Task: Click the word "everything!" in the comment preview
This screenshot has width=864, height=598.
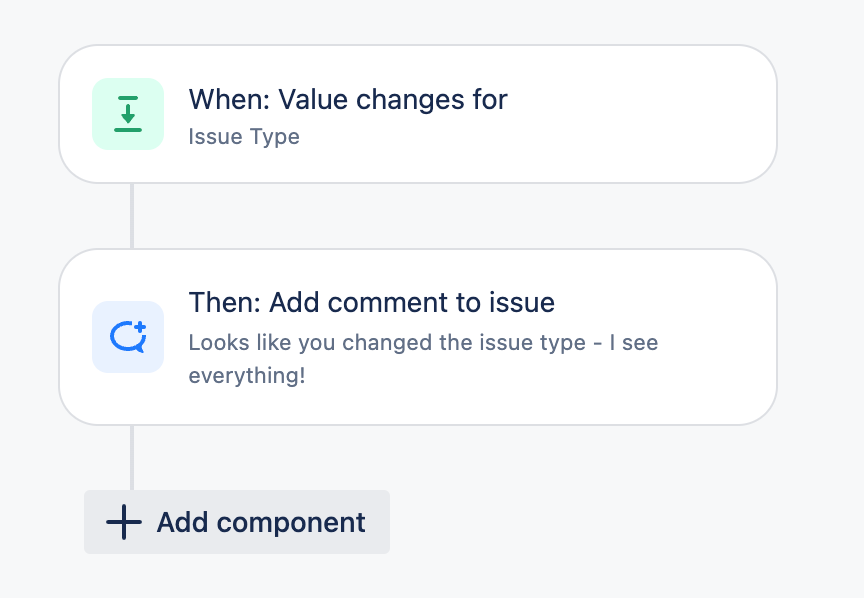Action: click(246, 377)
